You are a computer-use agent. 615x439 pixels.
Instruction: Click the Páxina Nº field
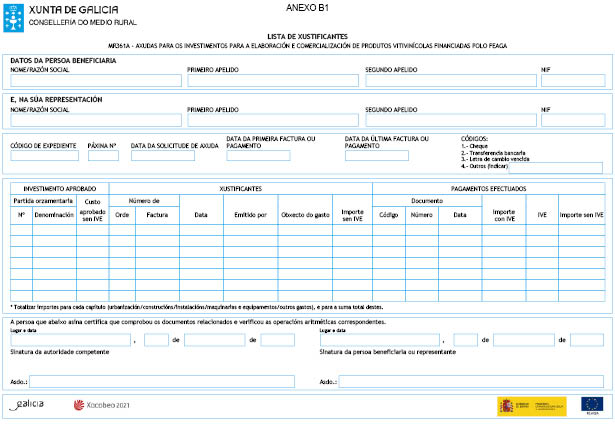(x=103, y=156)
